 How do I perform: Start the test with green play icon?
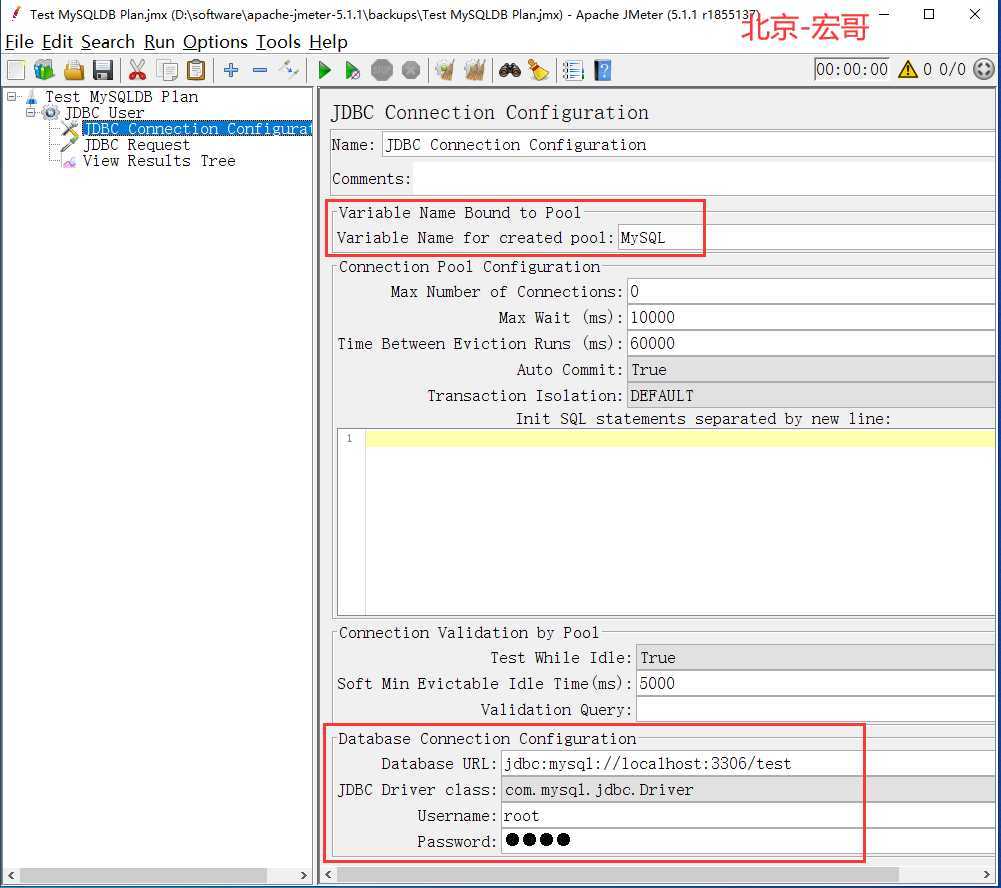coord(324,70)
